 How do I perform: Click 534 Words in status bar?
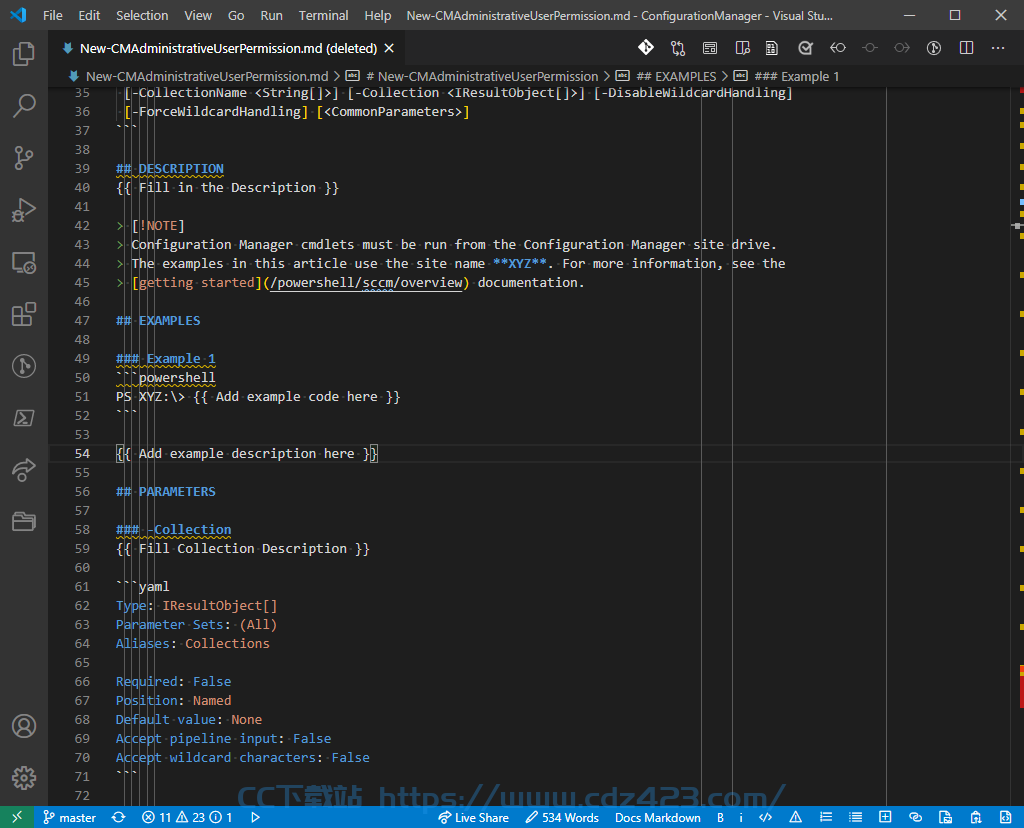click(x=562, y=817)
